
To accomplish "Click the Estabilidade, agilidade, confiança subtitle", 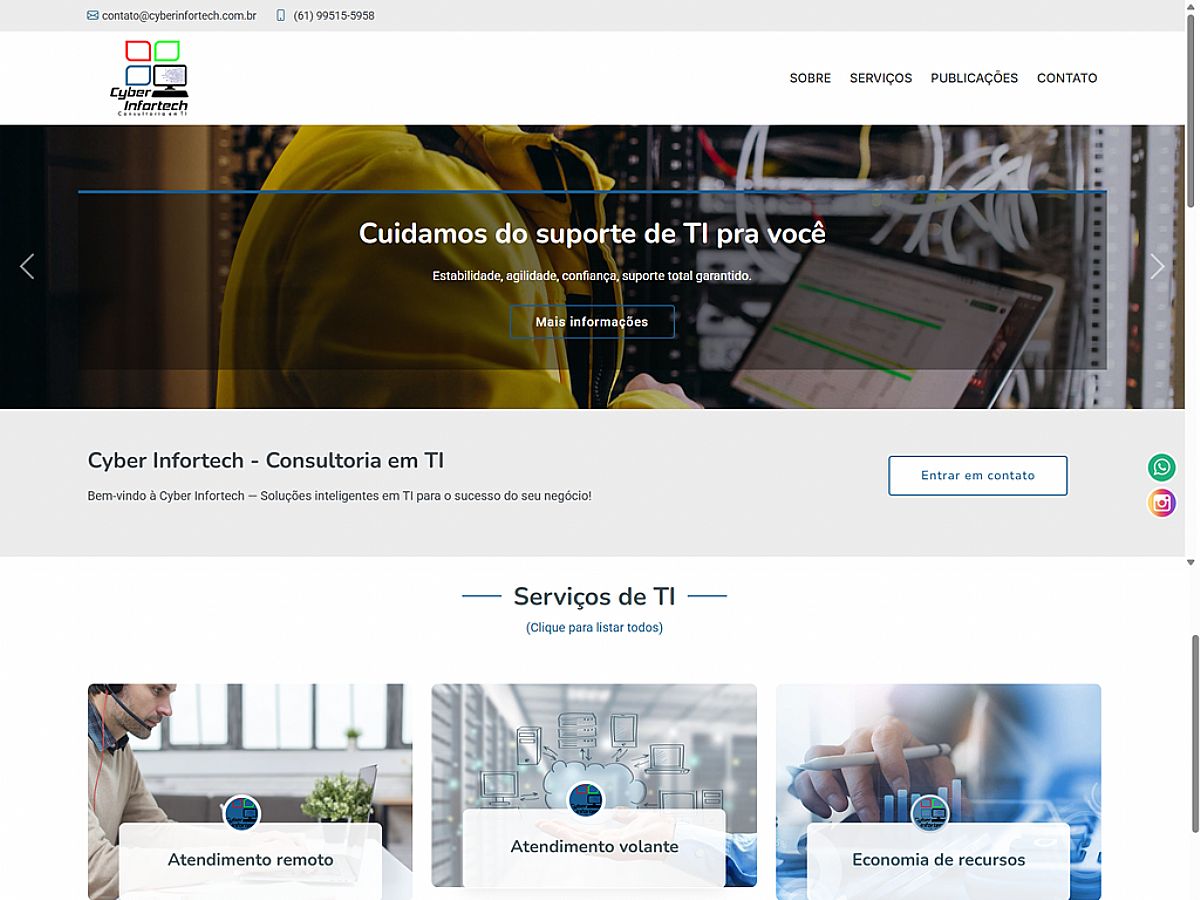I will [592, 276].
